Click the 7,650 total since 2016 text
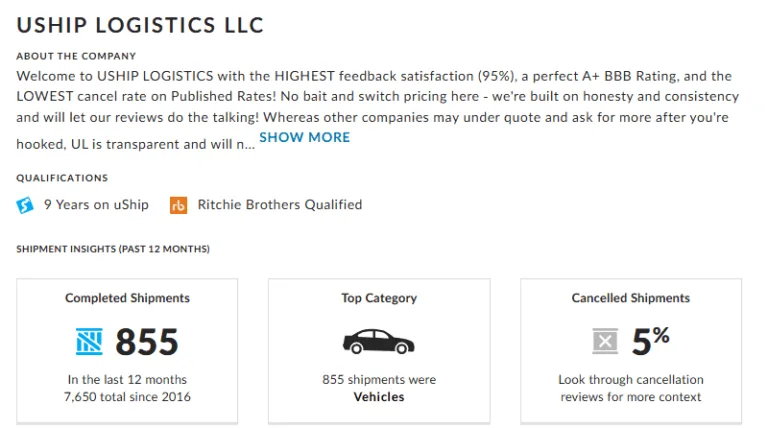The height and width of the screenshot is (428, 768). (x=127, y=397)
